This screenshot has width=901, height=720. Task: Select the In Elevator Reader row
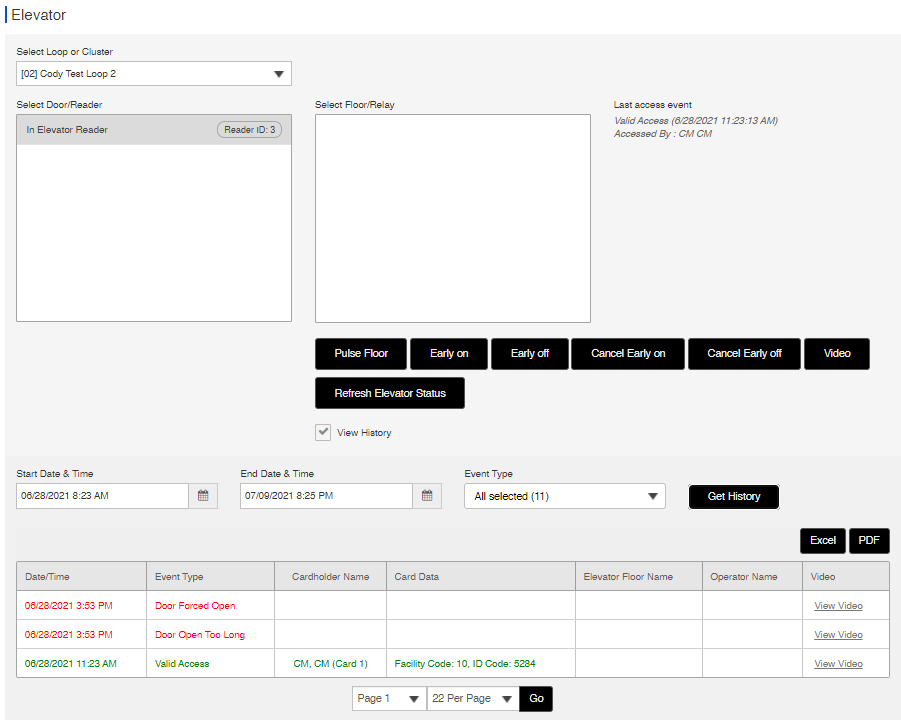click(154, 130)
